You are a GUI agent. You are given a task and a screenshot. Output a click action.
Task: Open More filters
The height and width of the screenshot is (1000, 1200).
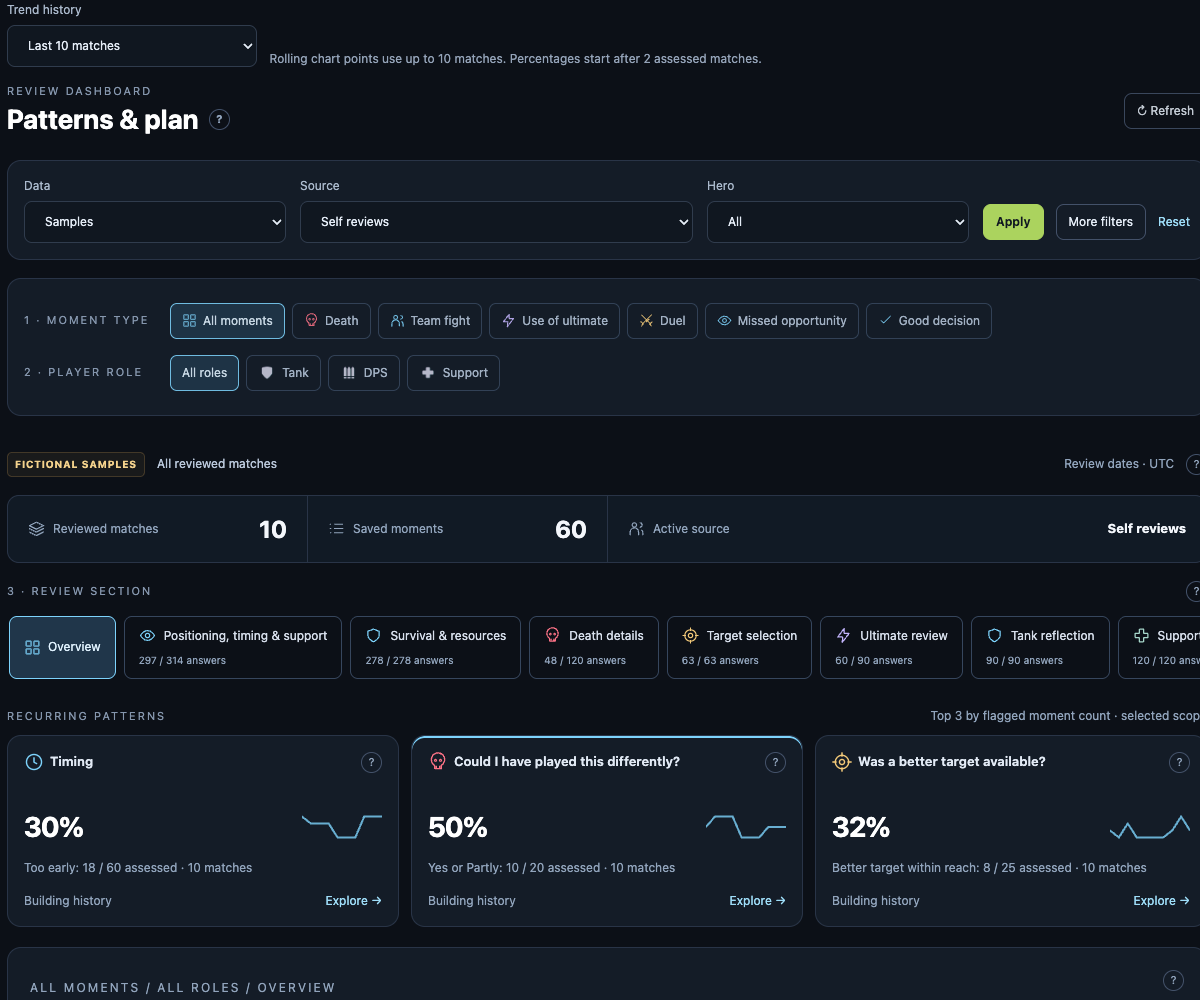click(x=1101, y=222)
